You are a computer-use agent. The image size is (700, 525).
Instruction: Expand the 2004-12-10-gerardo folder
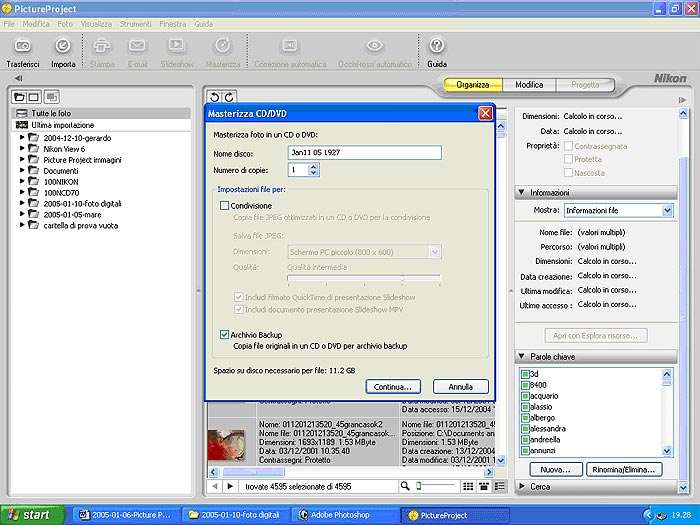22,138
